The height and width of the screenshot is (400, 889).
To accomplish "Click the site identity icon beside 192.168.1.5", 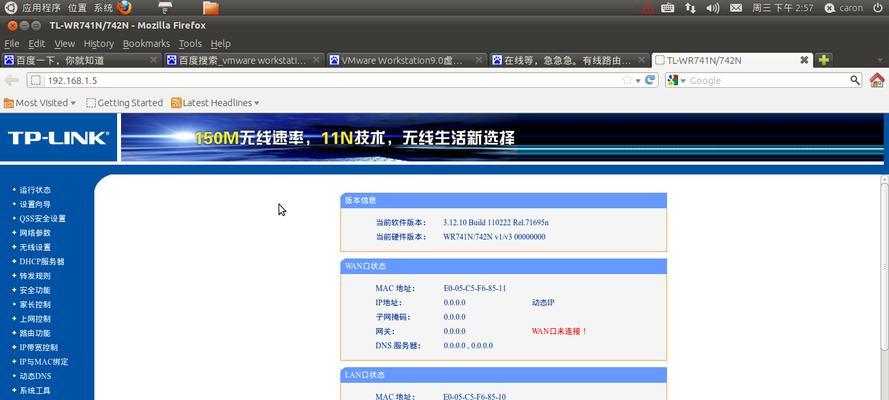I will [36, 80].
